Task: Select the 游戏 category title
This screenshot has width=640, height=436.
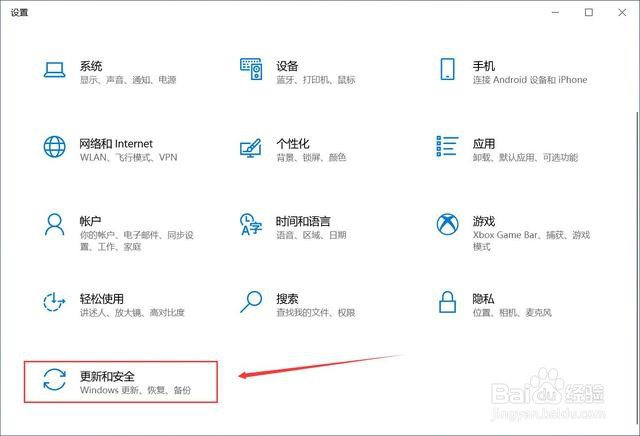Action: click(x=484, y=221)
